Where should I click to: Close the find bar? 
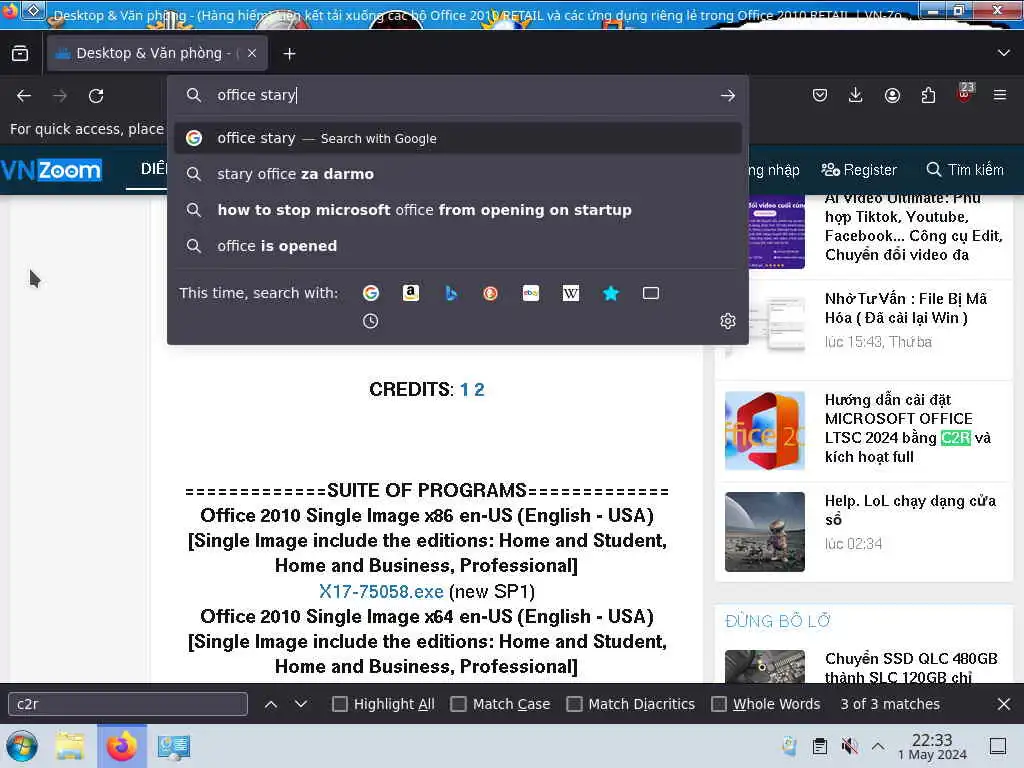[x=1004, y=704]
